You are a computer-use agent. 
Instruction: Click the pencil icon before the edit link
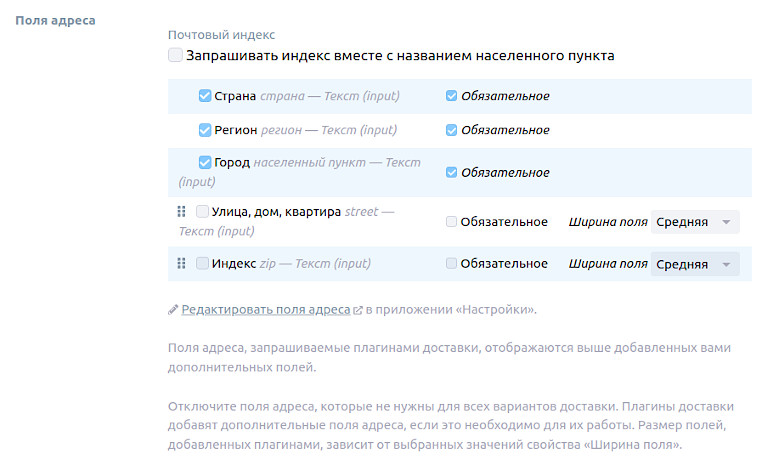tap(173, 310)
